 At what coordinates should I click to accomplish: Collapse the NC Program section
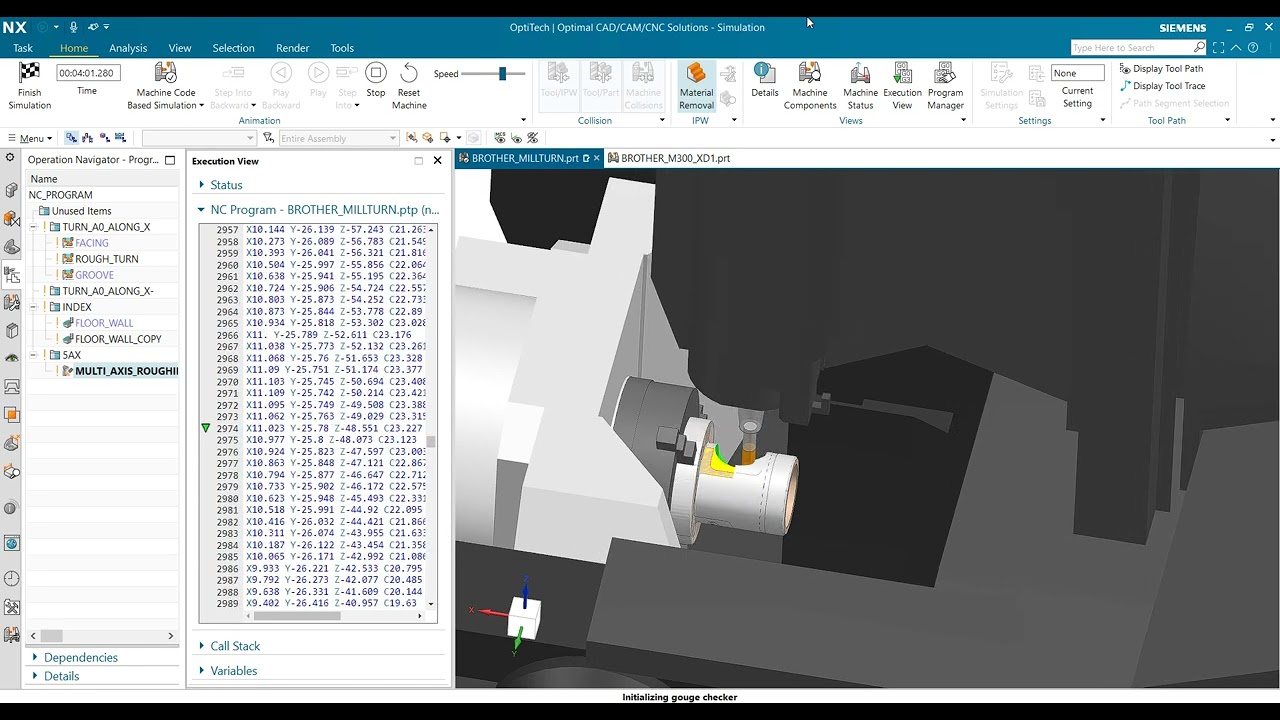tap(201, 210)
